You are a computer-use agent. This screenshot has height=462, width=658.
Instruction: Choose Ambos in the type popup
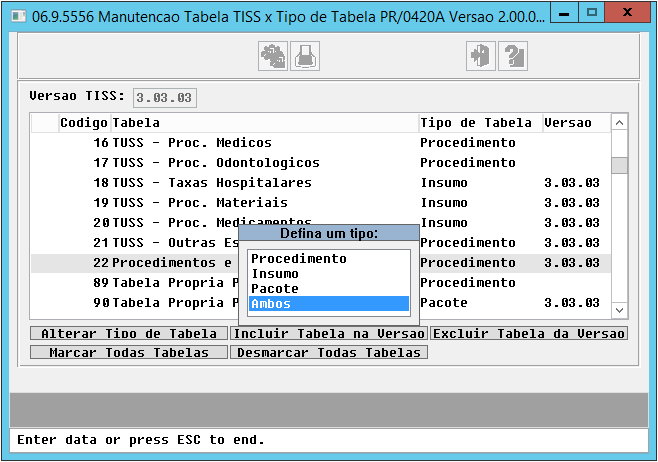(329, 304)
